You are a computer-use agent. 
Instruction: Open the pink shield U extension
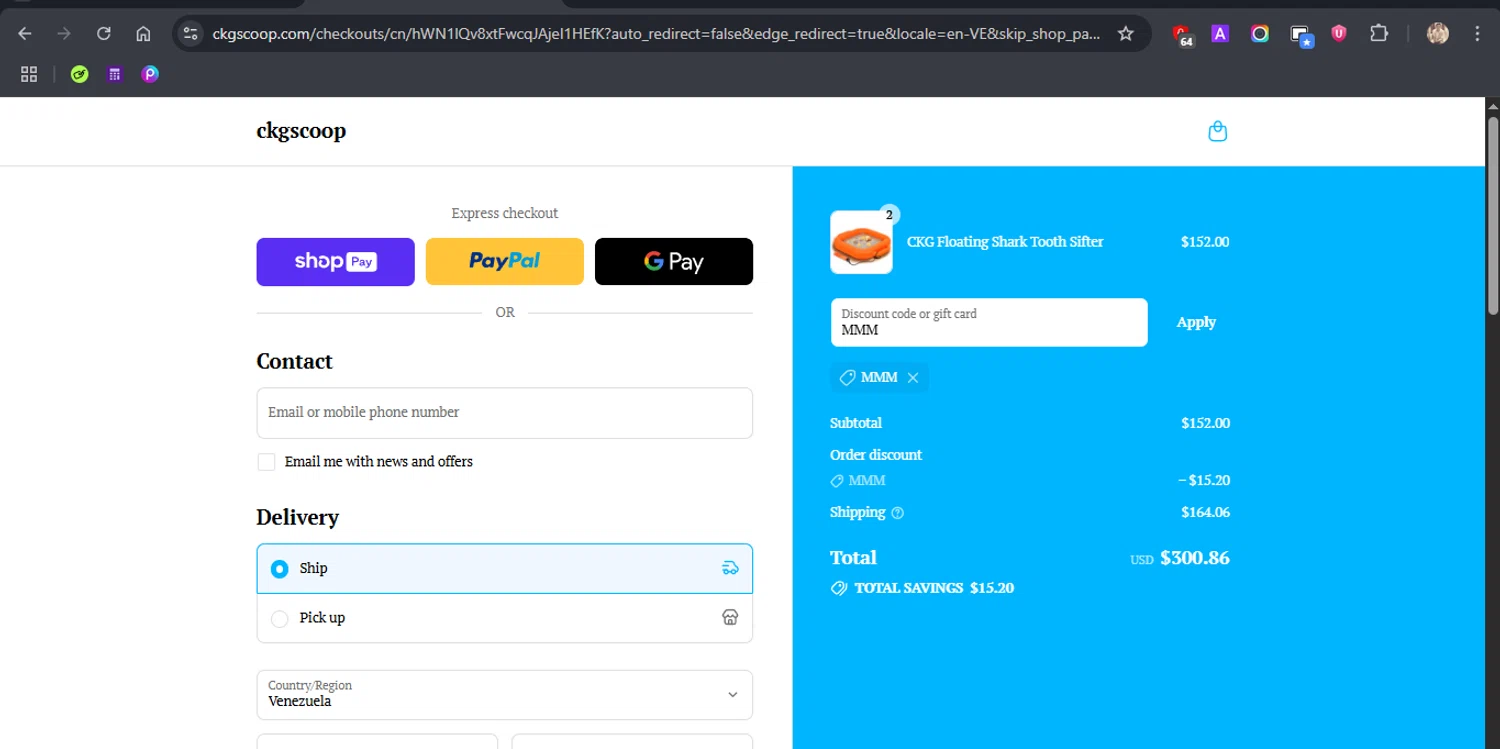click(x=1339, y=34)
